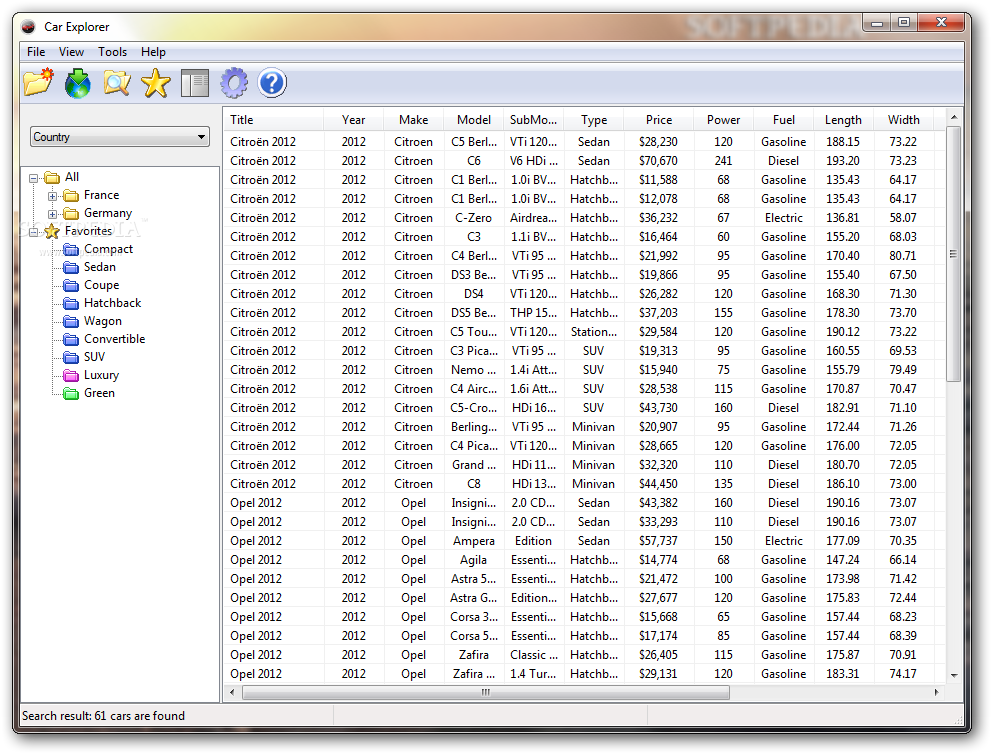Select the Compact favorites folder
Image resolution: width=992 pixels, height=754 pixels.
click(x=108, y=249)
